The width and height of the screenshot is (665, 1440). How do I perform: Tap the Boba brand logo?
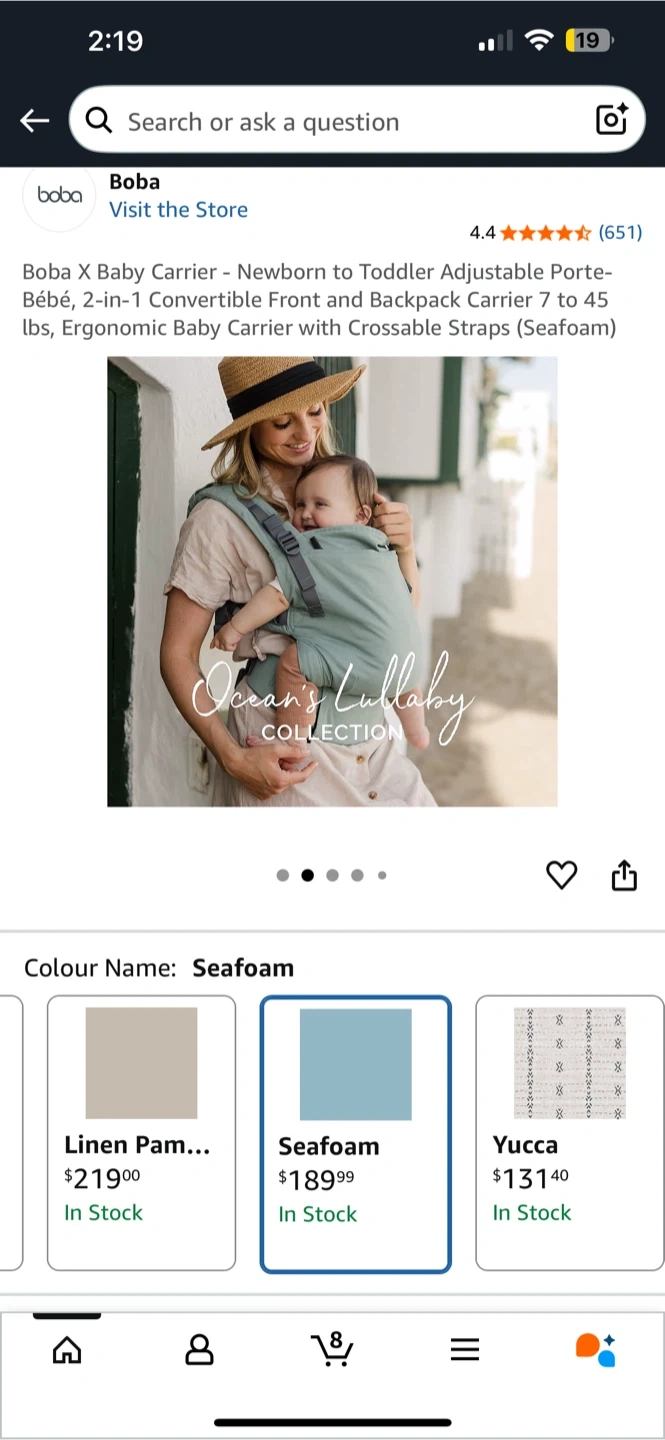point(59,195)
